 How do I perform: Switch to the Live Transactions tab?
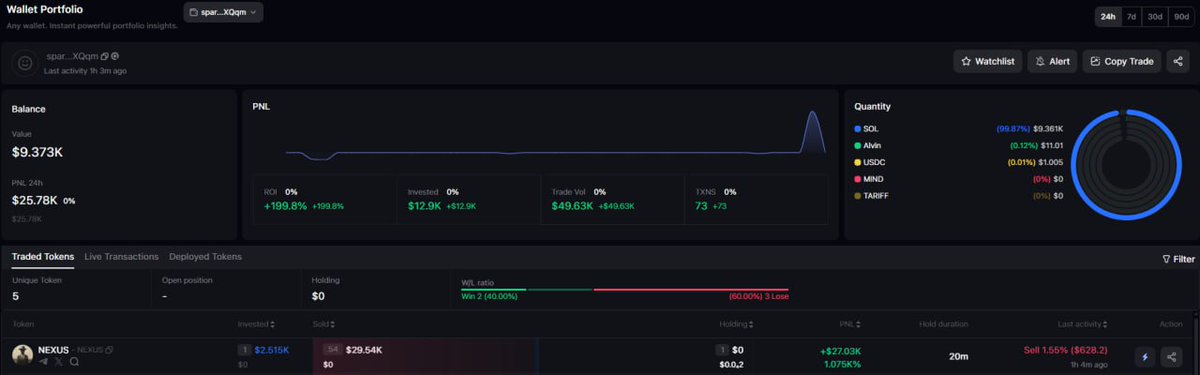click(x=122, y=257)
